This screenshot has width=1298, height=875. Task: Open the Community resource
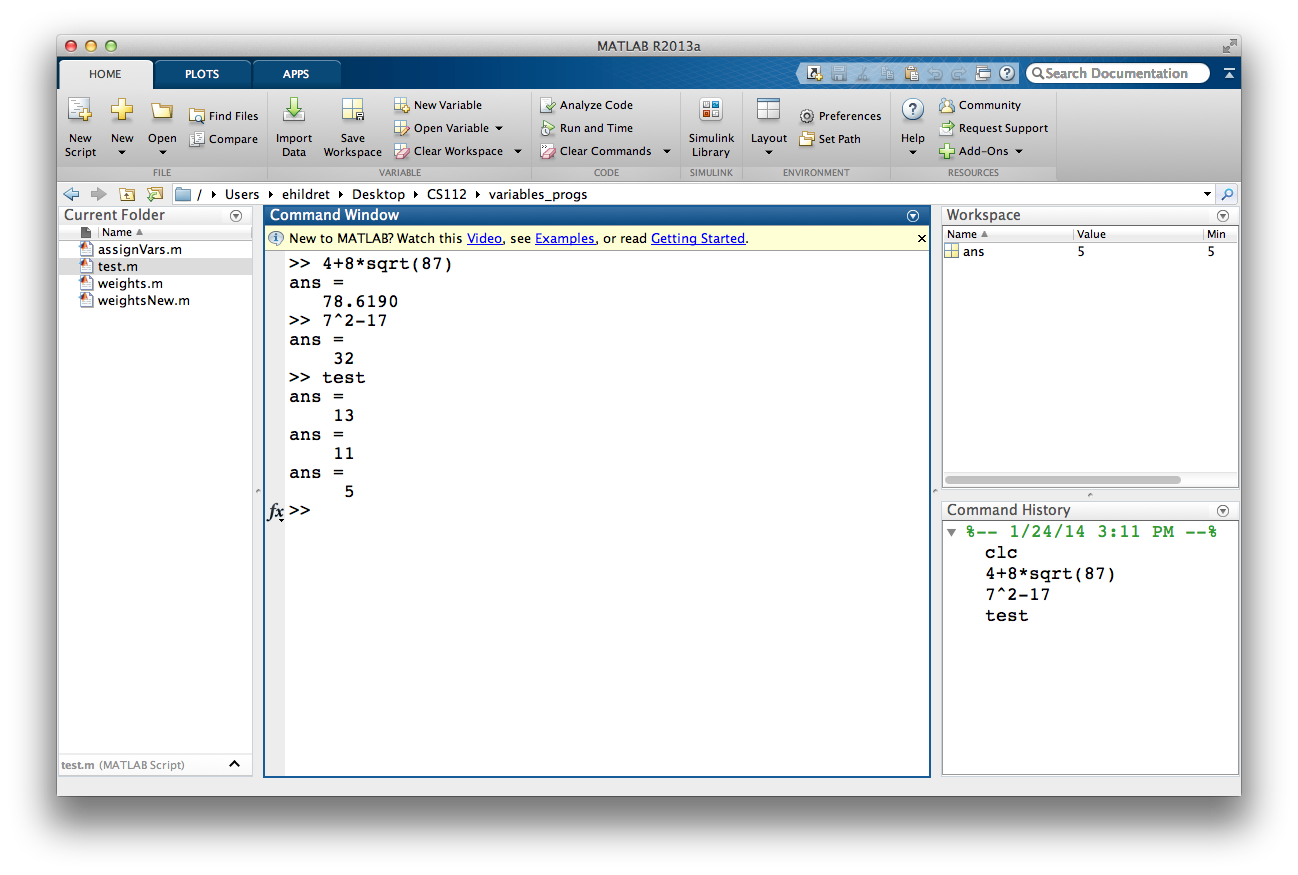(980, 105)
